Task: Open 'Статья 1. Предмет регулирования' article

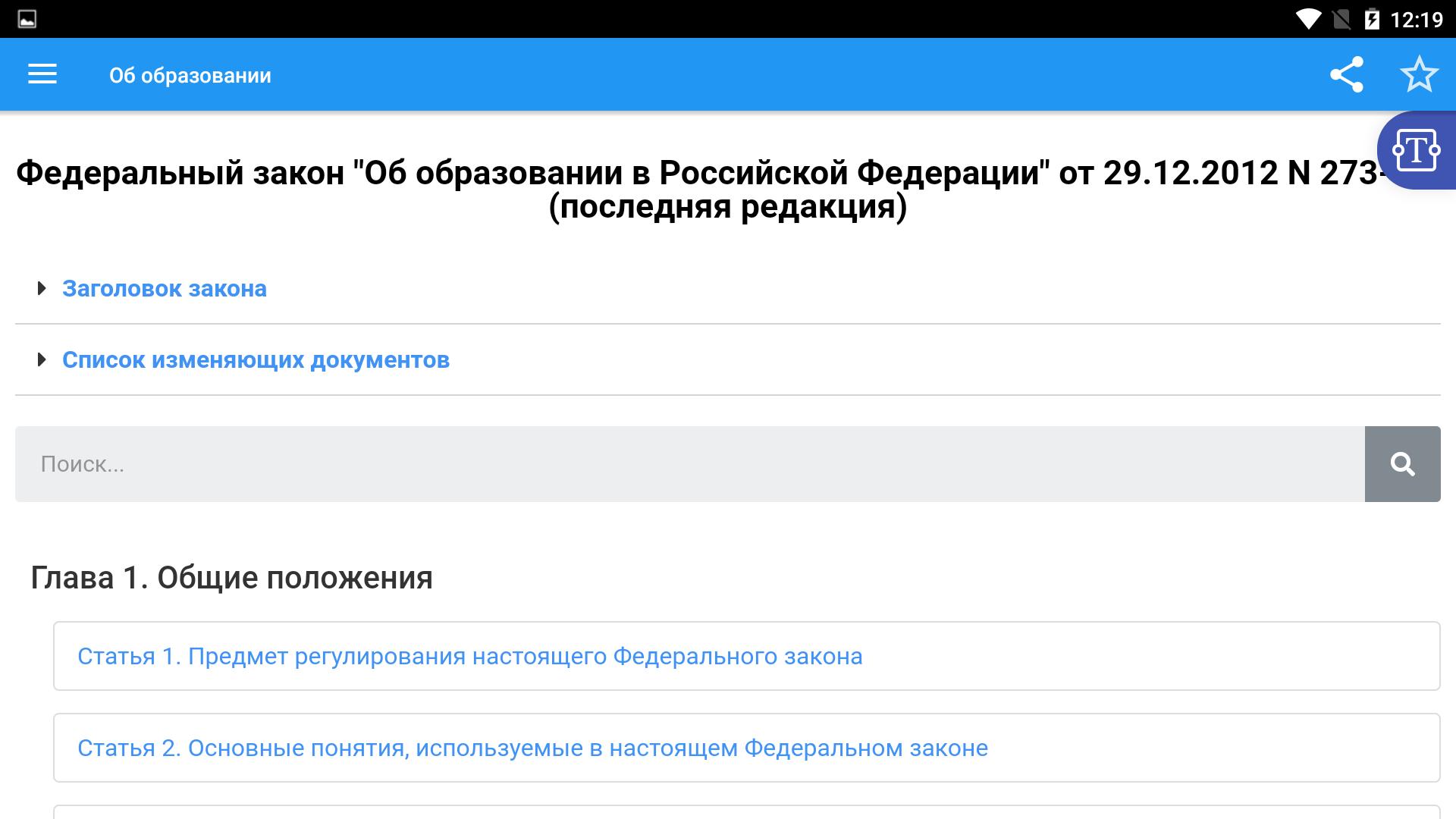Action: tap(470, 656)
